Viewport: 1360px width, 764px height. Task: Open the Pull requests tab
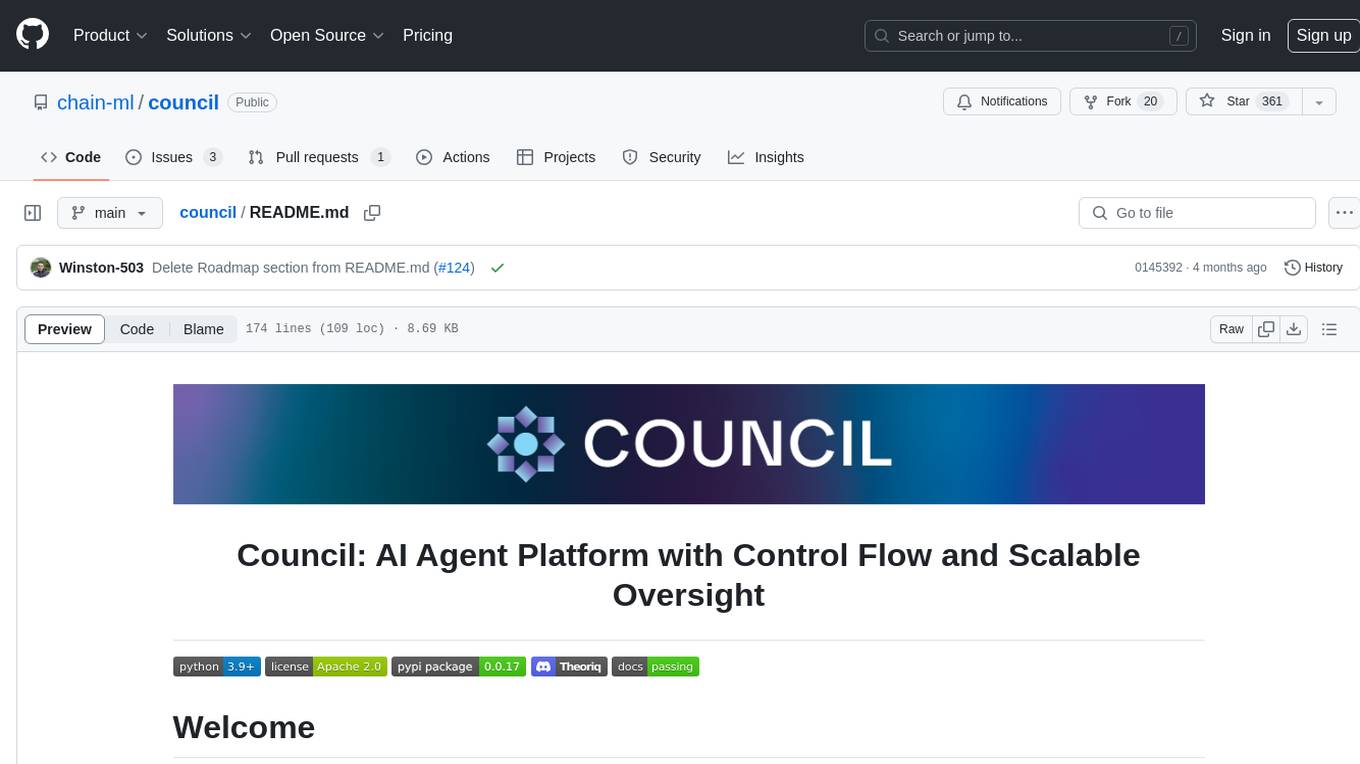(x=318, y=157)
